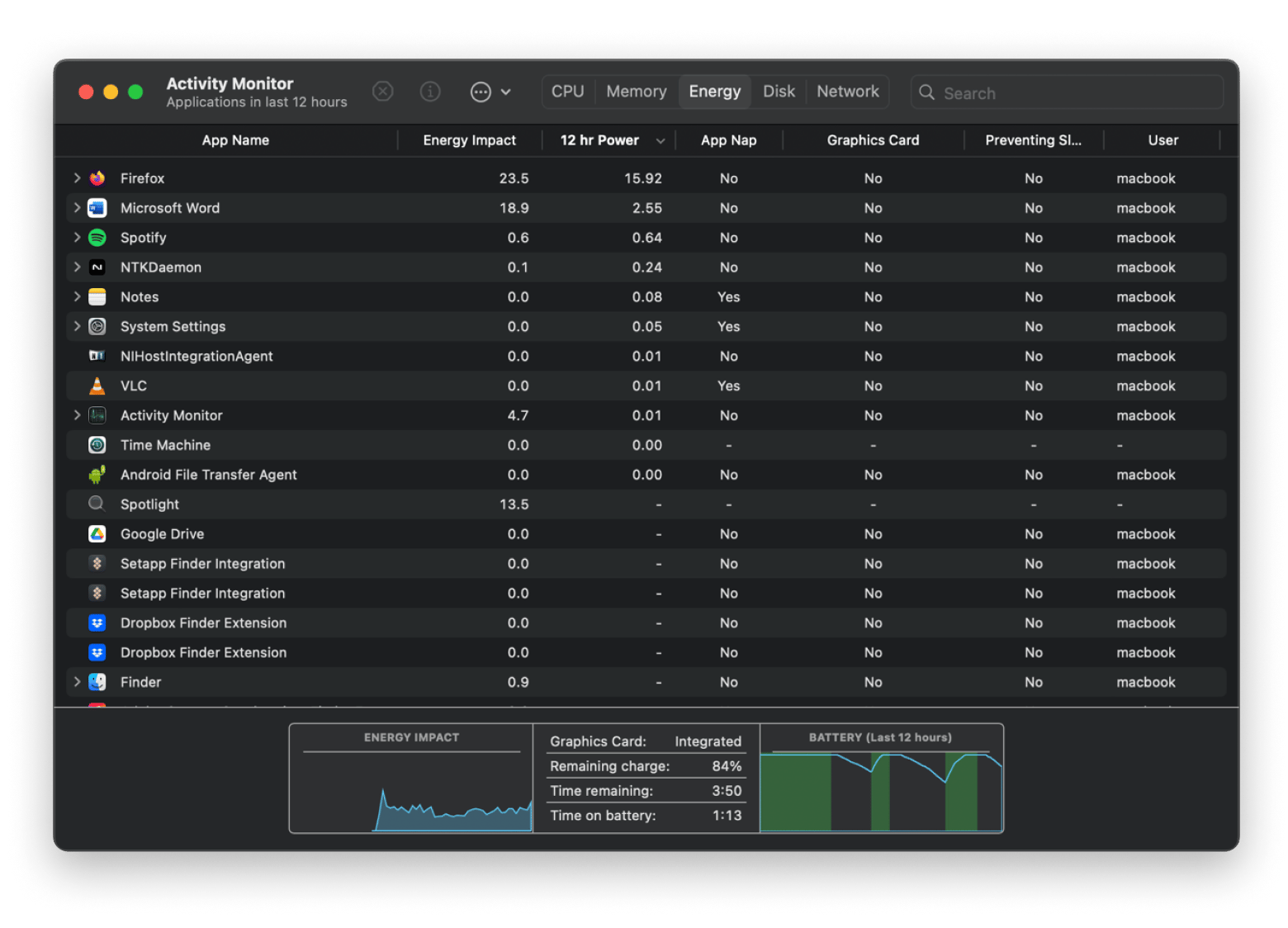Open the Network tab
The width and height of the screenshot is (1288, 928).
[x=847, y=92]
